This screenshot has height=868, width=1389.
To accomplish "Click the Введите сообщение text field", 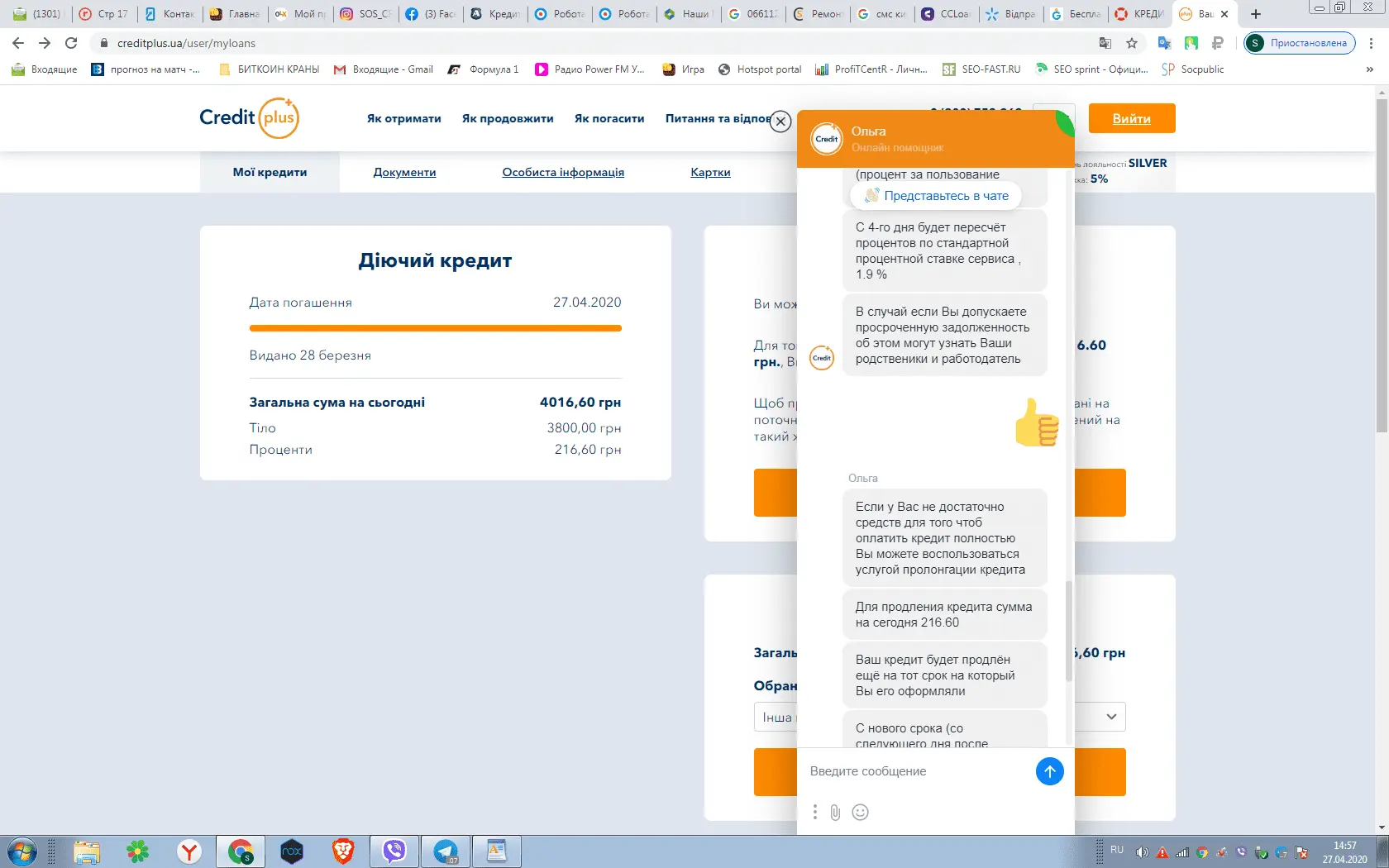I will [x=914, y=771].
